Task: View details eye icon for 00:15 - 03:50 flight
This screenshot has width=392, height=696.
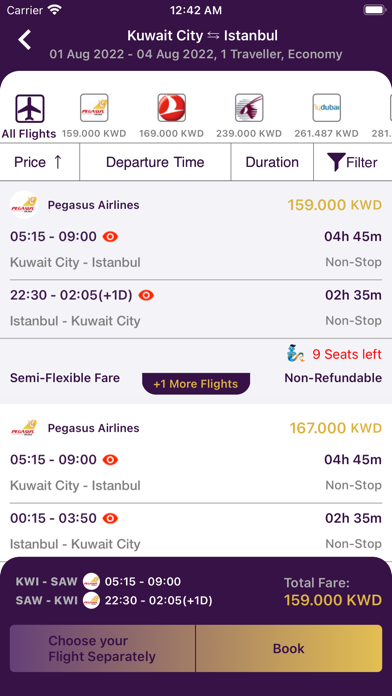Action: point(111,518)
